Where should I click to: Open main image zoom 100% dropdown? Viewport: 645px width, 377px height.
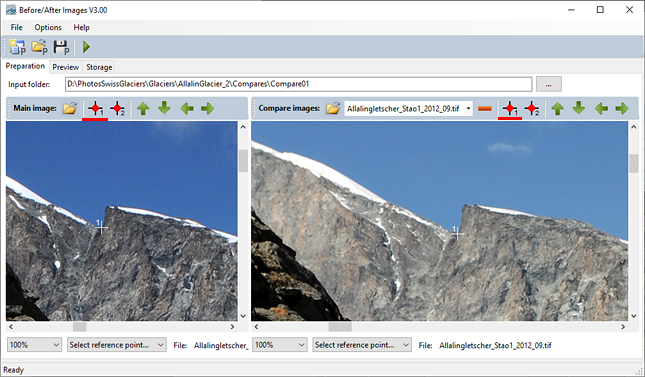(34, 345)
